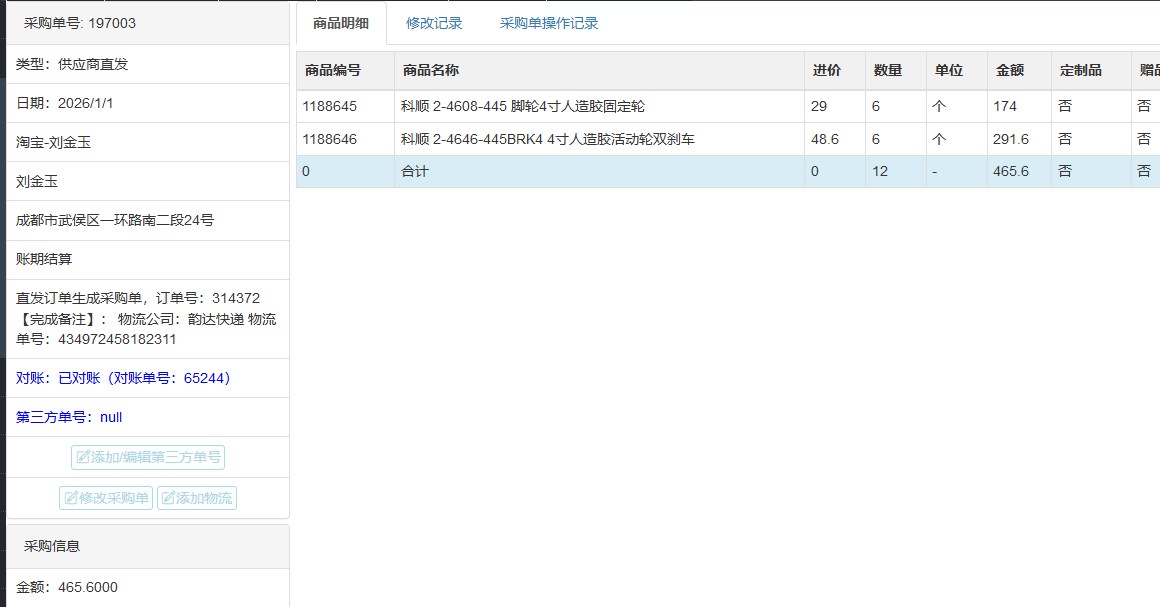Screen dimensions: 1160x607
Task: Click the 数量 column header
Action: pyautogui.click(x=887, y=70)
